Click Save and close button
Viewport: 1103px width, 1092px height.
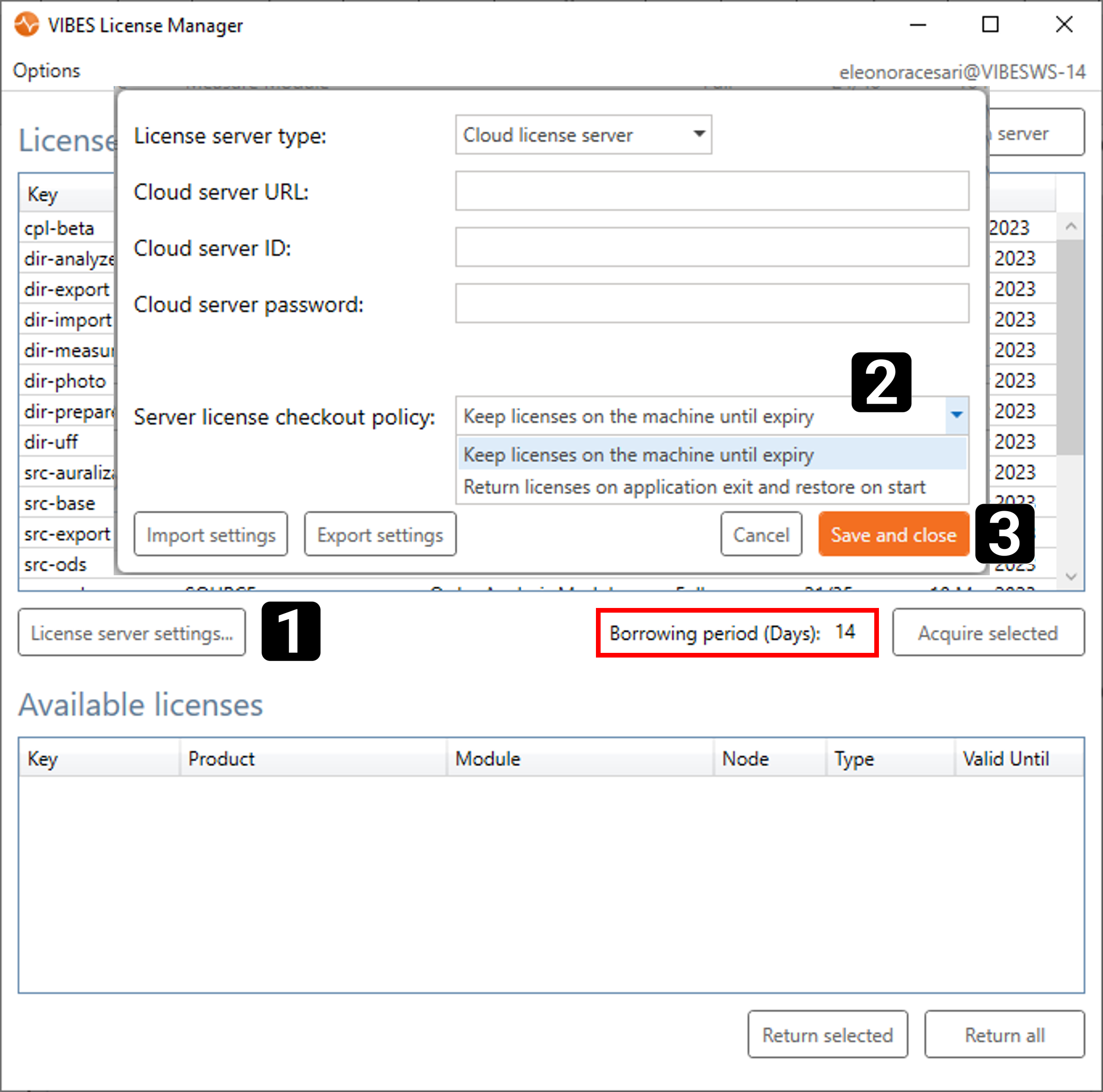click(x=893, y=534)
